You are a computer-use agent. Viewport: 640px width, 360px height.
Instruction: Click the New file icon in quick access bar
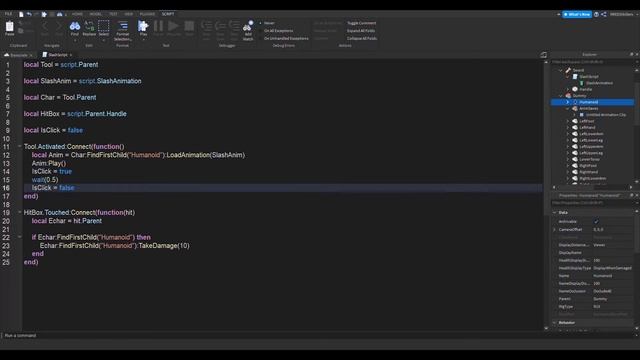[21, 14]
